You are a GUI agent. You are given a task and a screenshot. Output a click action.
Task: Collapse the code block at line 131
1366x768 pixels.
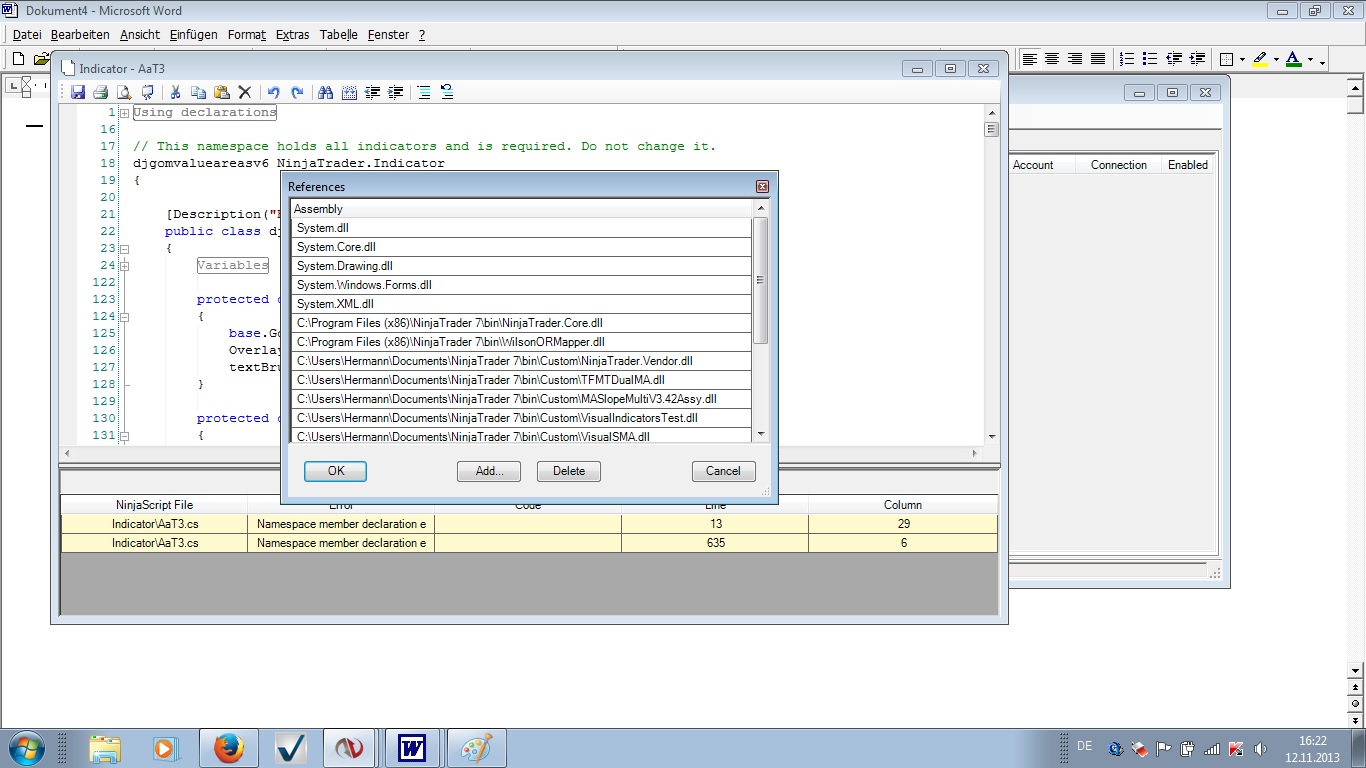[x=124, y=435]
